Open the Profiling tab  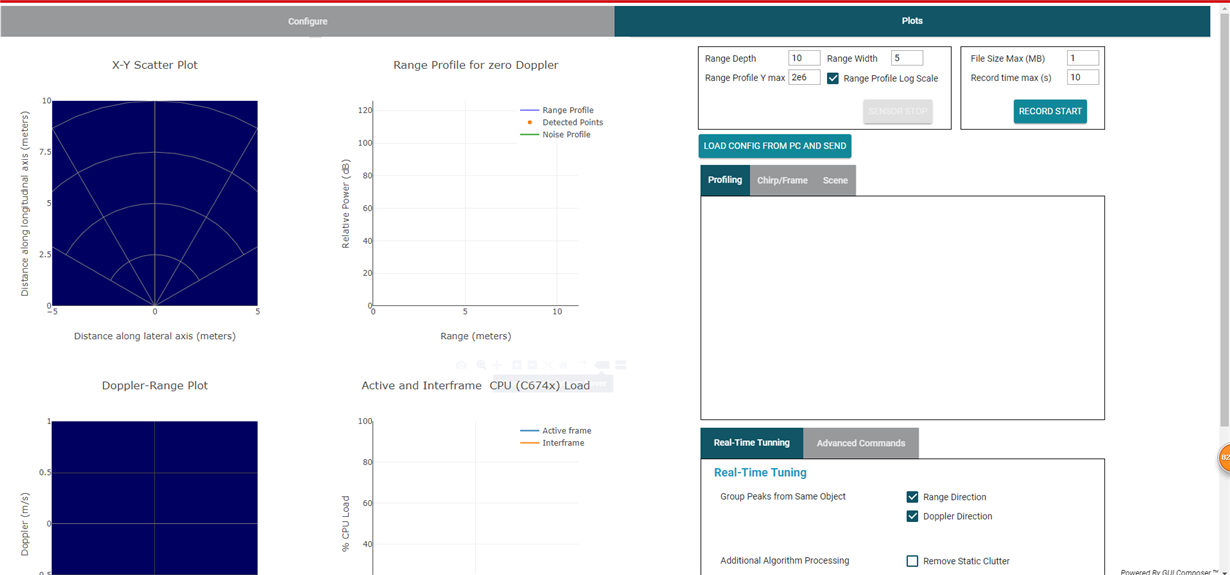725,180
